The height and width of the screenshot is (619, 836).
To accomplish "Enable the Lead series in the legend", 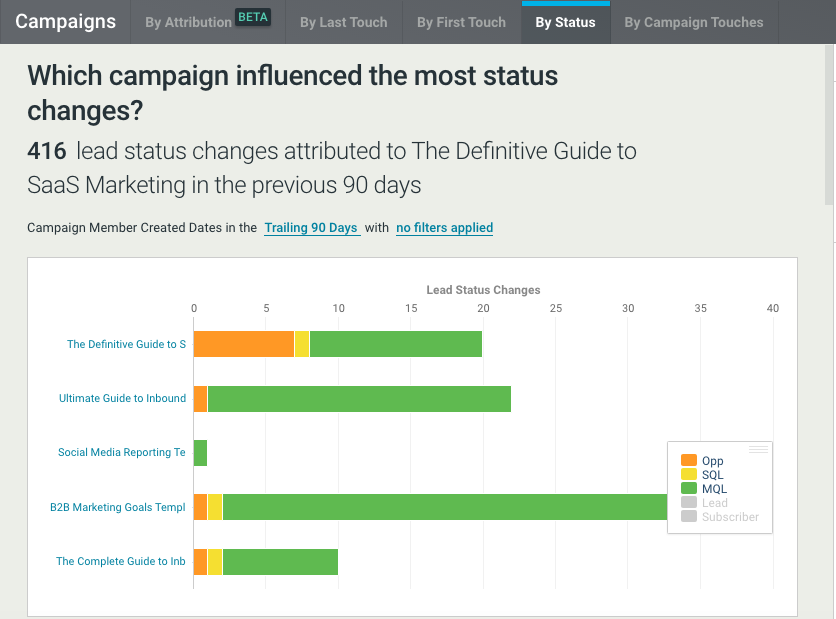I will pos(714,503).
